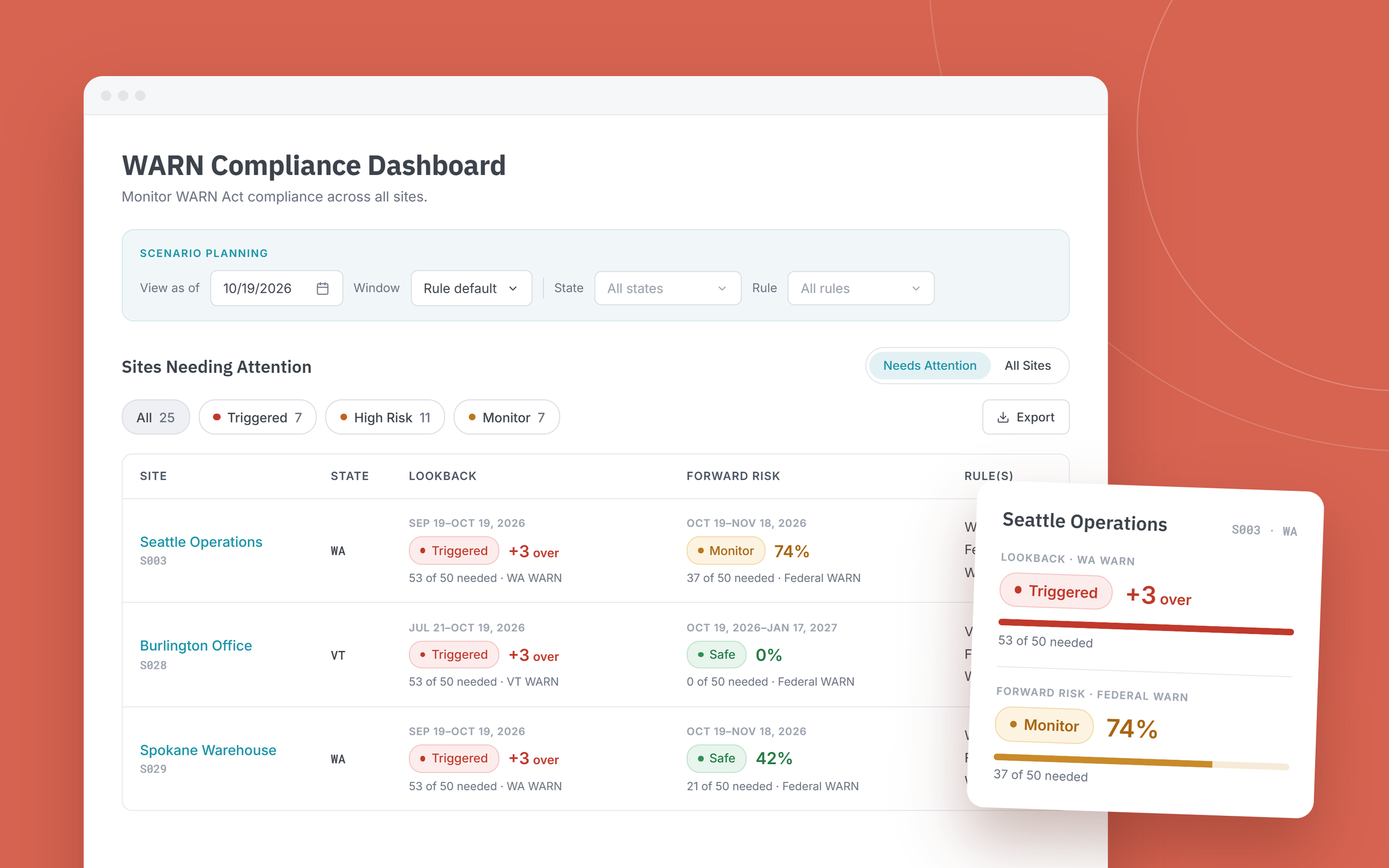1389x868 pixels.
Task: Open the Seattle Operations site link
Action: coord(201,542)
